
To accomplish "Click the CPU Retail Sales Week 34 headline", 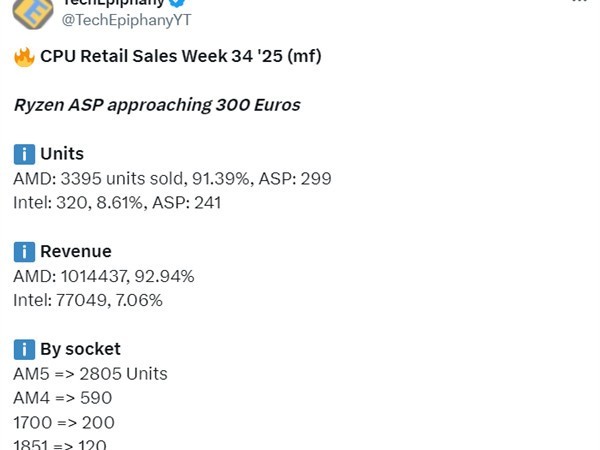I will (180, 57).
